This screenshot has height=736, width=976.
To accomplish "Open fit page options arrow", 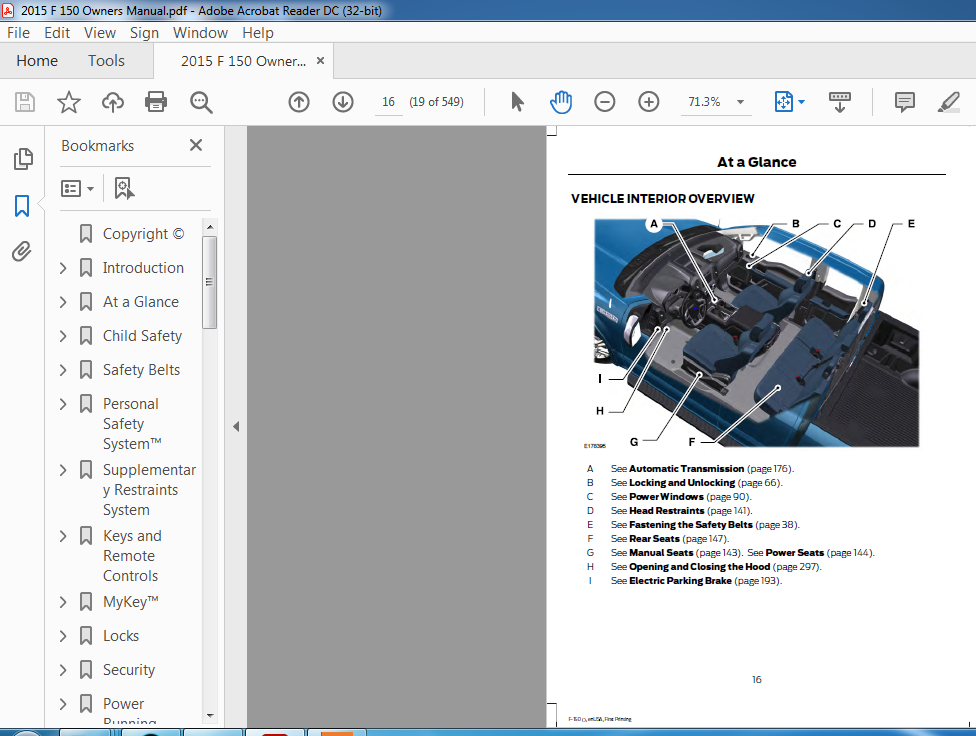I will coord(801,102).
